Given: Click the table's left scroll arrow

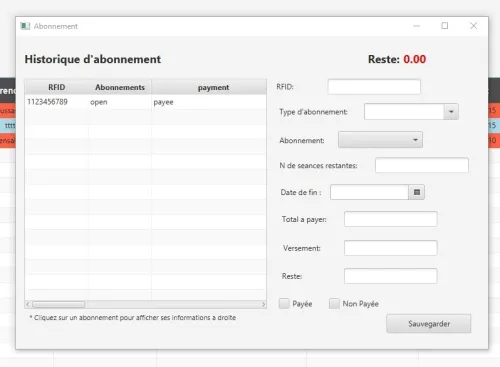Looking at the screenshot, I should coord(28,304).
